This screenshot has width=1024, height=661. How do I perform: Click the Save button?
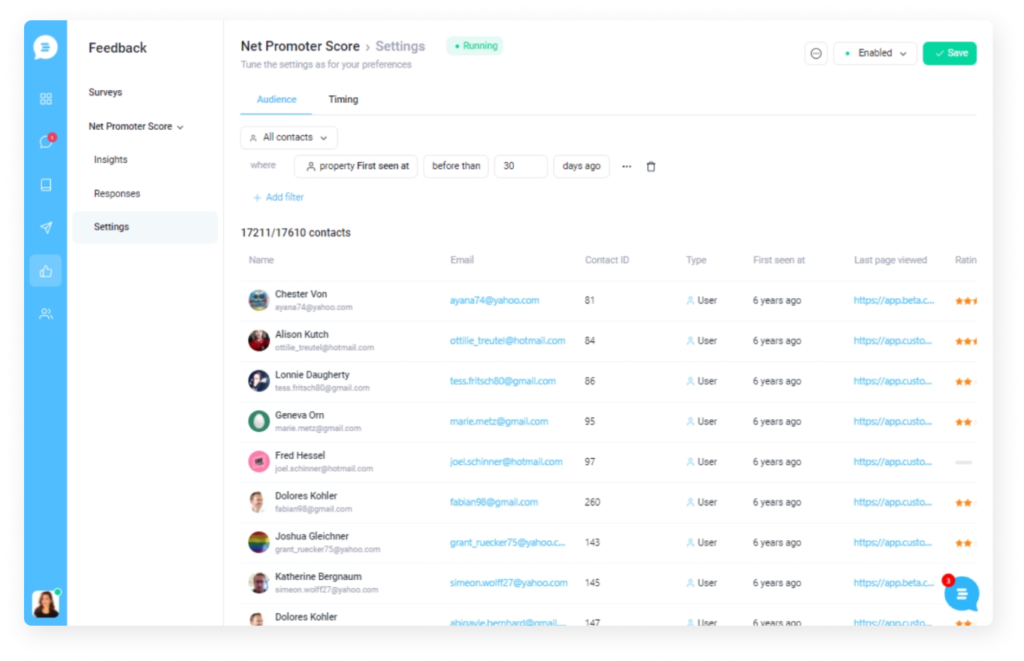[950, 54]
